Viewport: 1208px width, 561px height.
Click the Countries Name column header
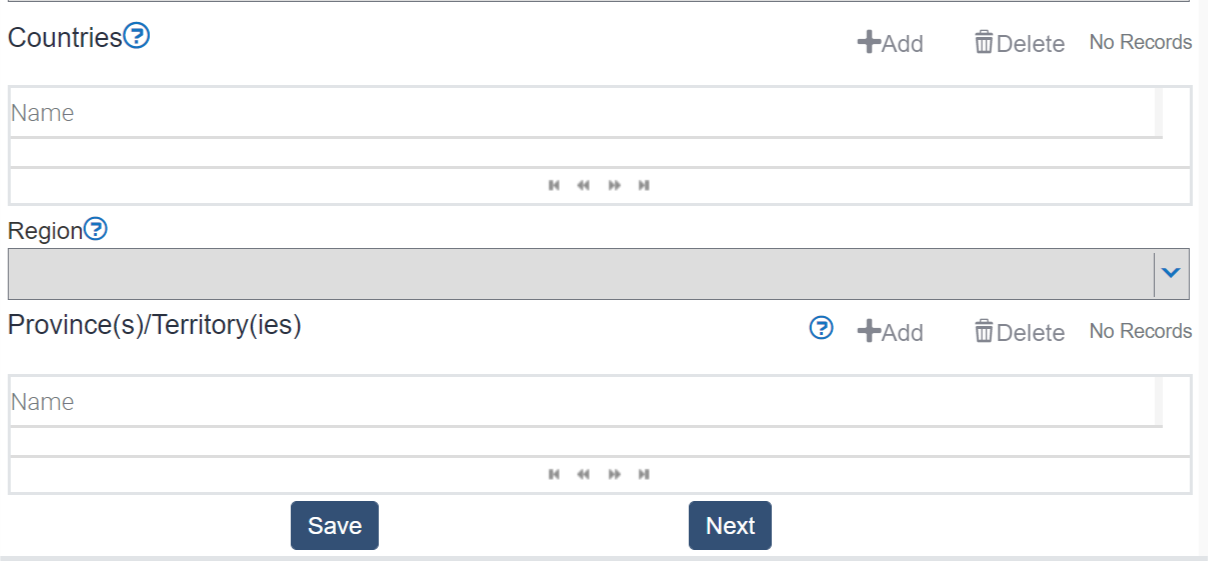(x=43, y=113)
